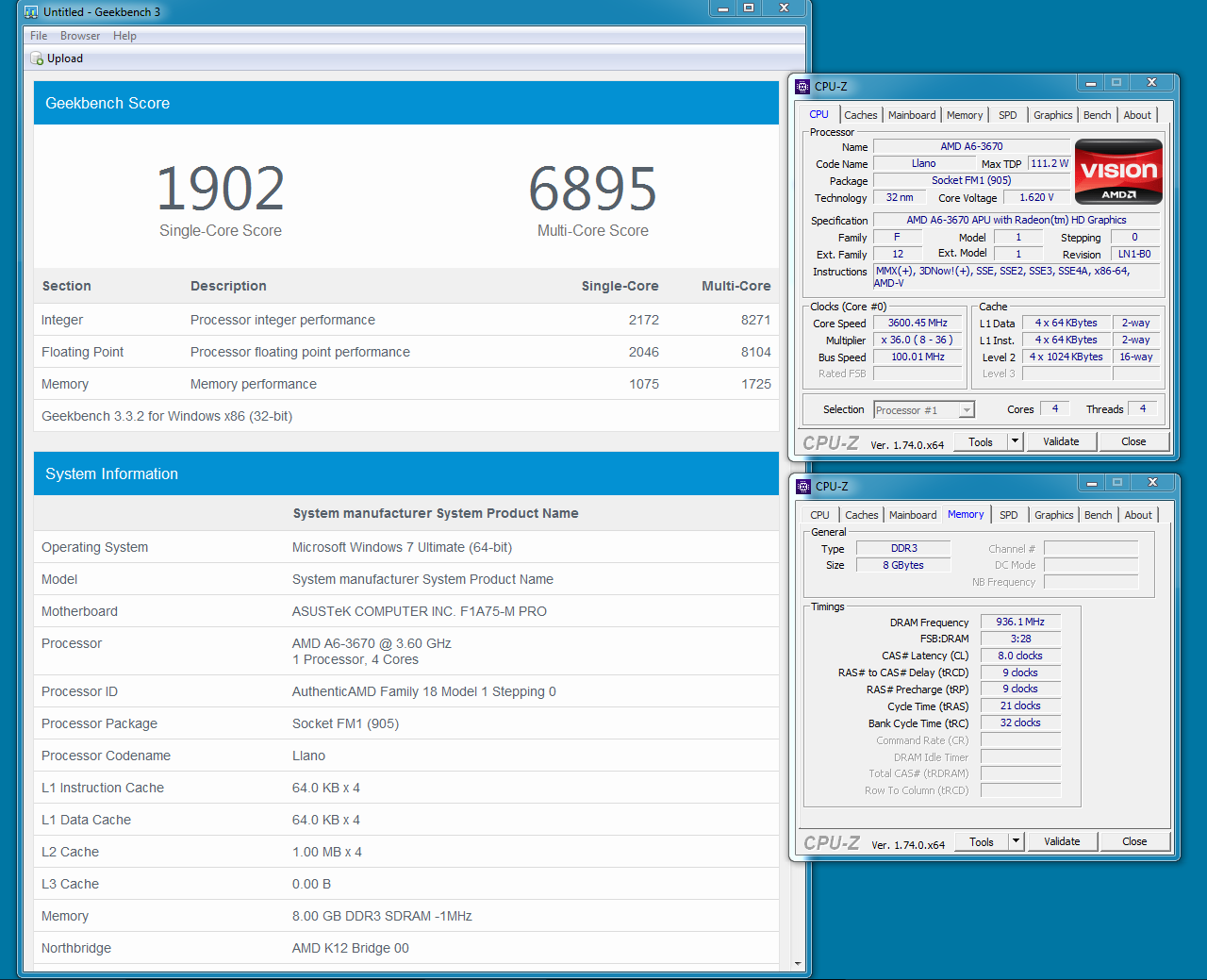Click the upper CPU-Z window title icon
The height and width of the screenshot is (980, 1207).
click(x=802, y=86)
